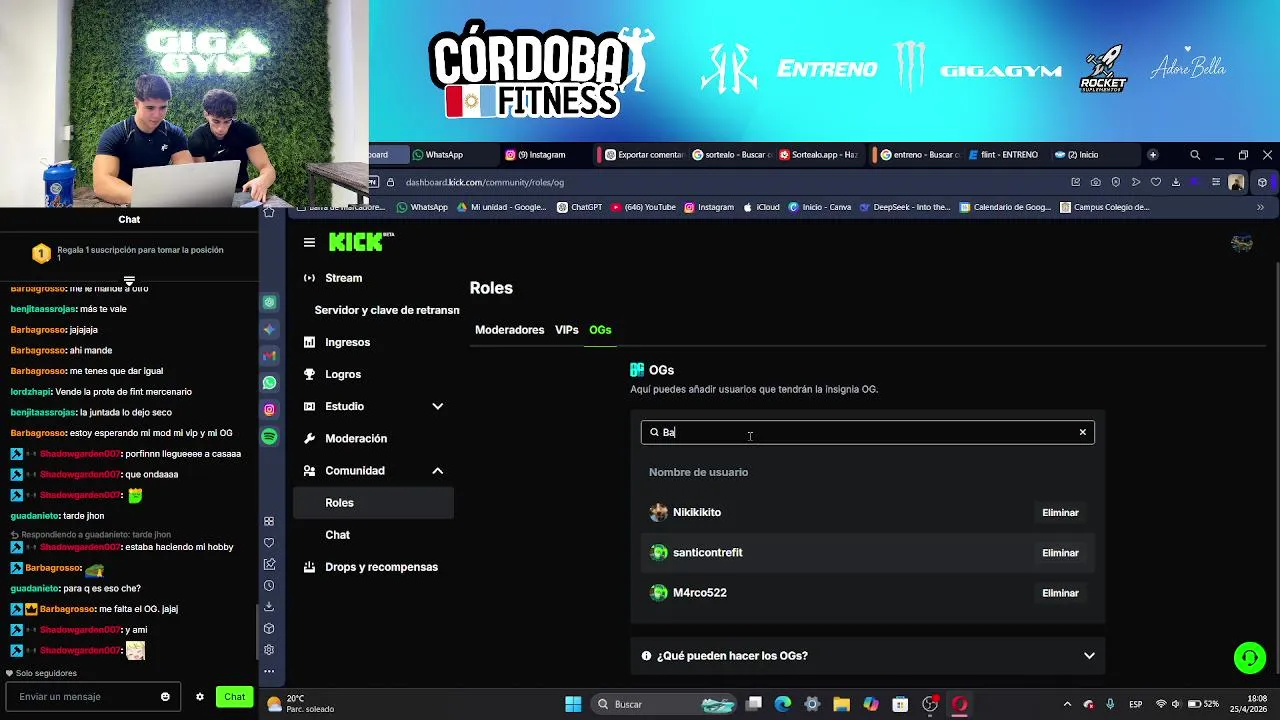The height and width of the screenshot is (720, 1280).
Task: Click the browser address bar URL
Action: [x=485, y=182]
